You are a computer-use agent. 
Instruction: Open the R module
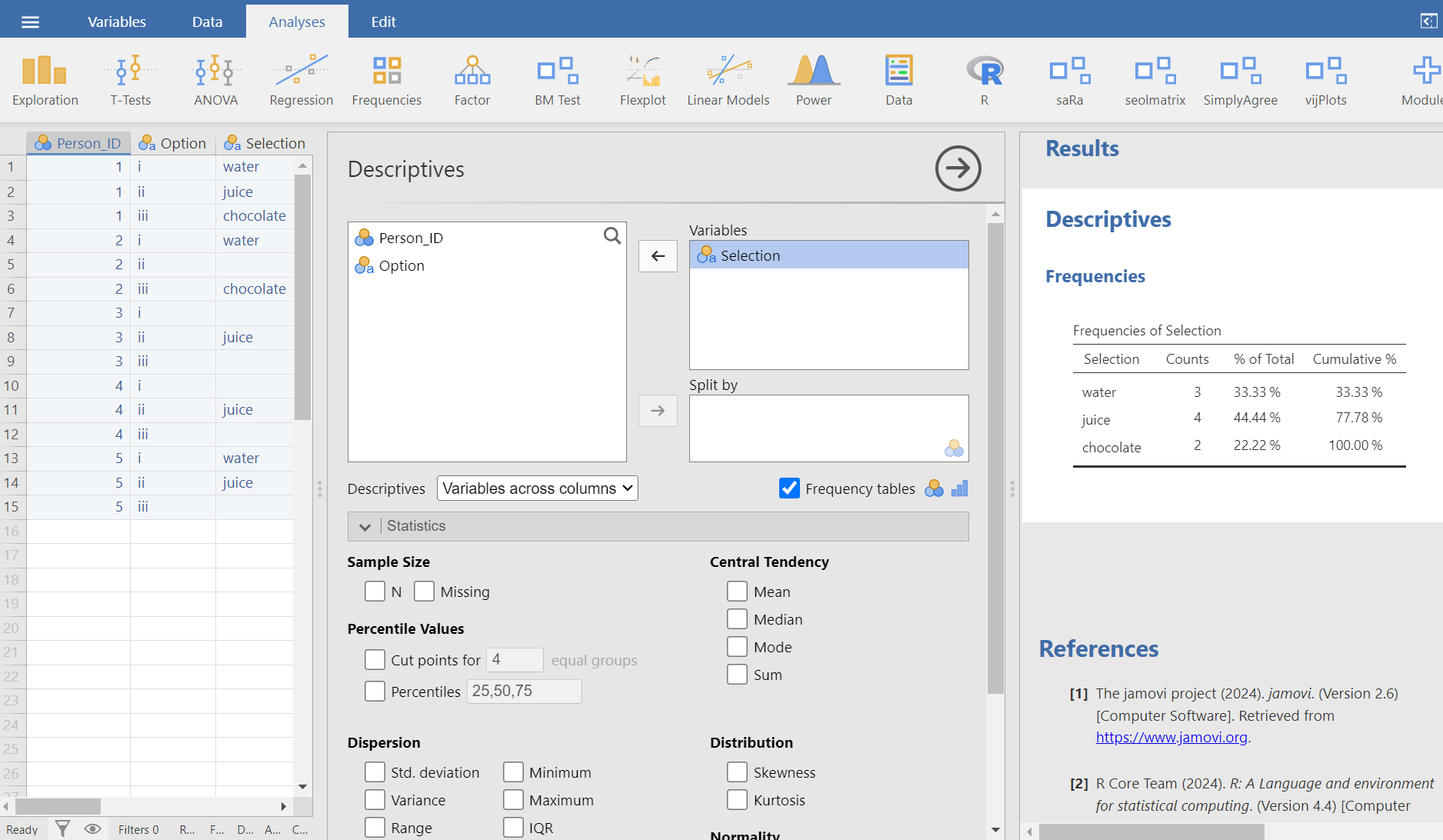point(985,80)
